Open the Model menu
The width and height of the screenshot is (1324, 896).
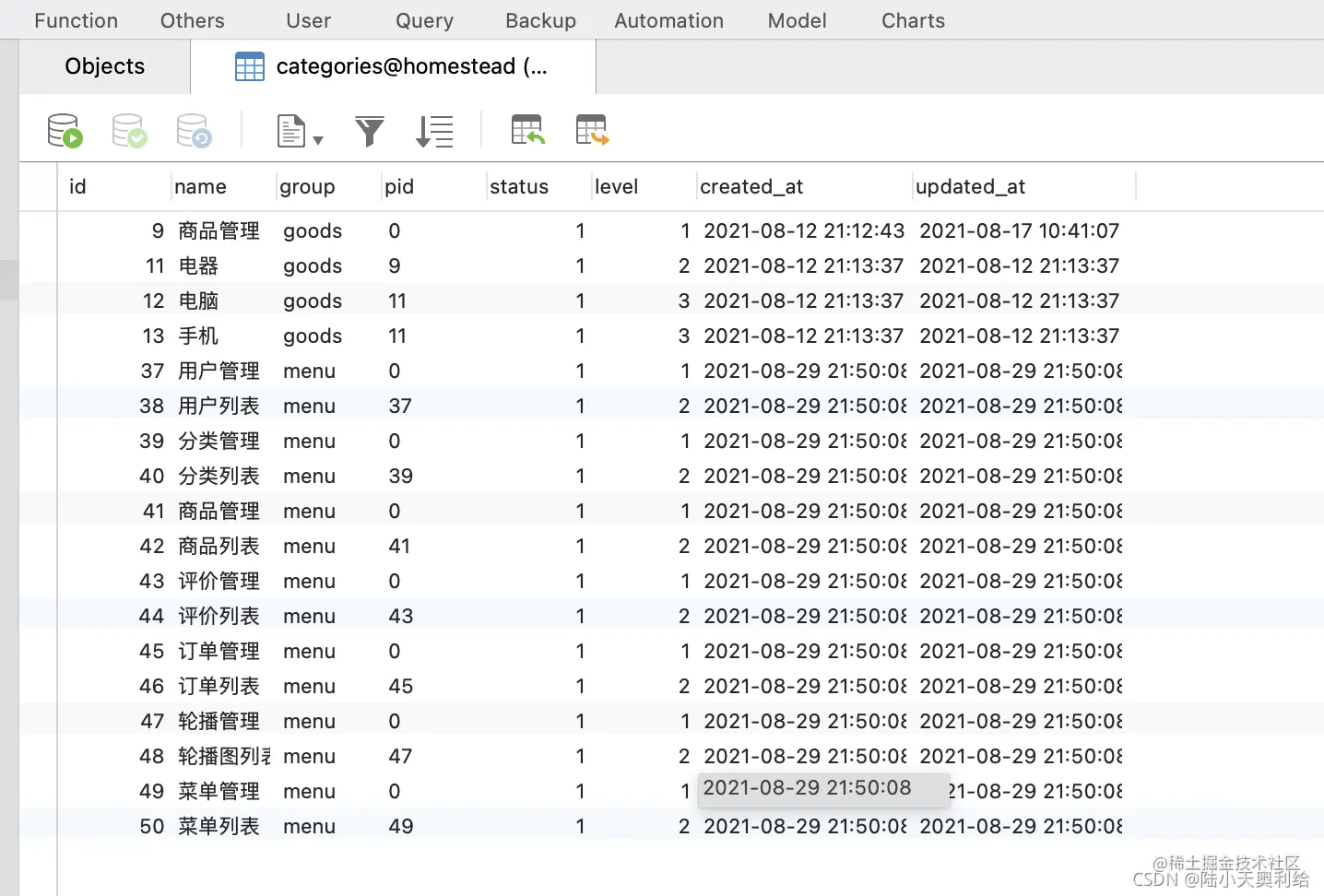pyautogui.click(x=798, y=20)
